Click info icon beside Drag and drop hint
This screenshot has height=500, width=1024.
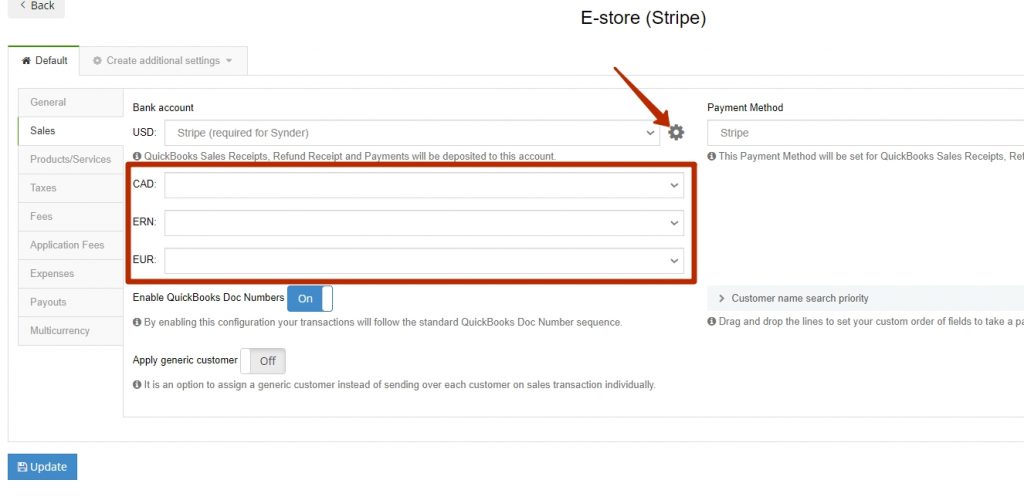[712, 322]
